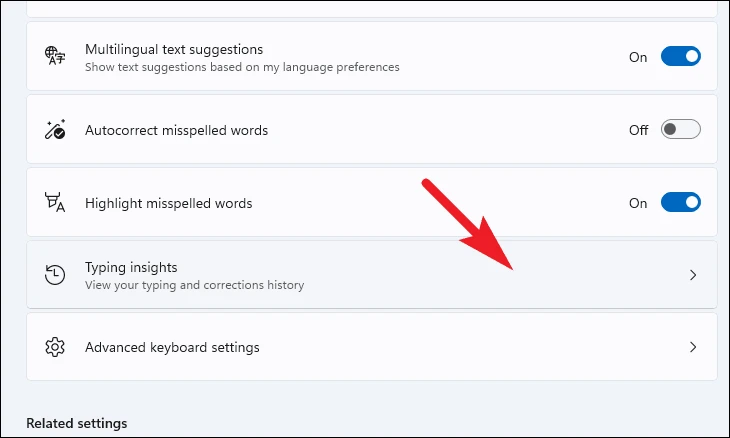Click the Multilingual text suggestions globe icon
730x438 pixels.
[x=55, y=56]
